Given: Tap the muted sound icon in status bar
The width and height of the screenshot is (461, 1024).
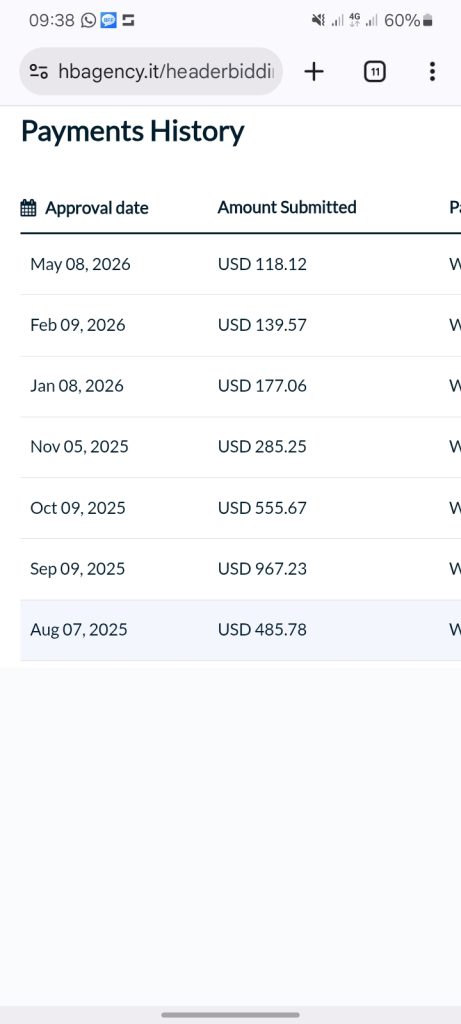Looking at the screenshot, I should [318, 21].
